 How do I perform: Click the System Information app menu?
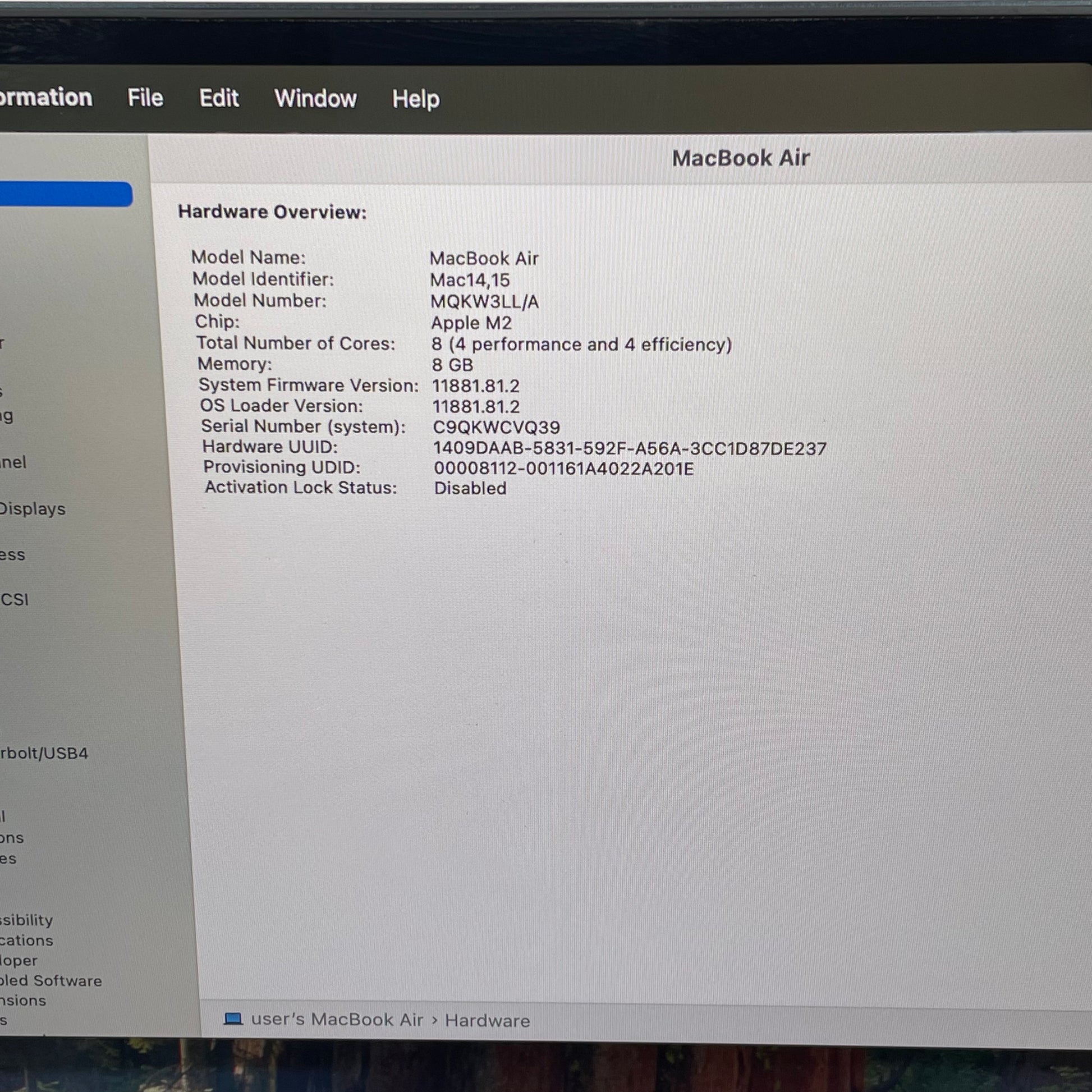[x=45, y=97]
